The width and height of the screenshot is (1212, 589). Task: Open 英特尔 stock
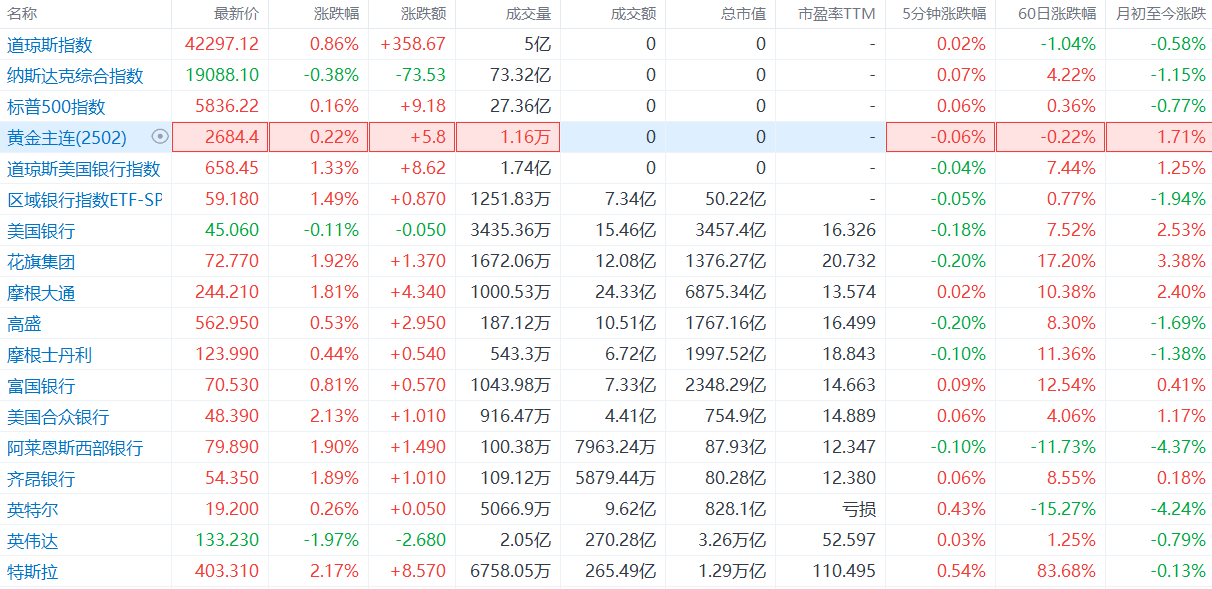coord(32,510)
